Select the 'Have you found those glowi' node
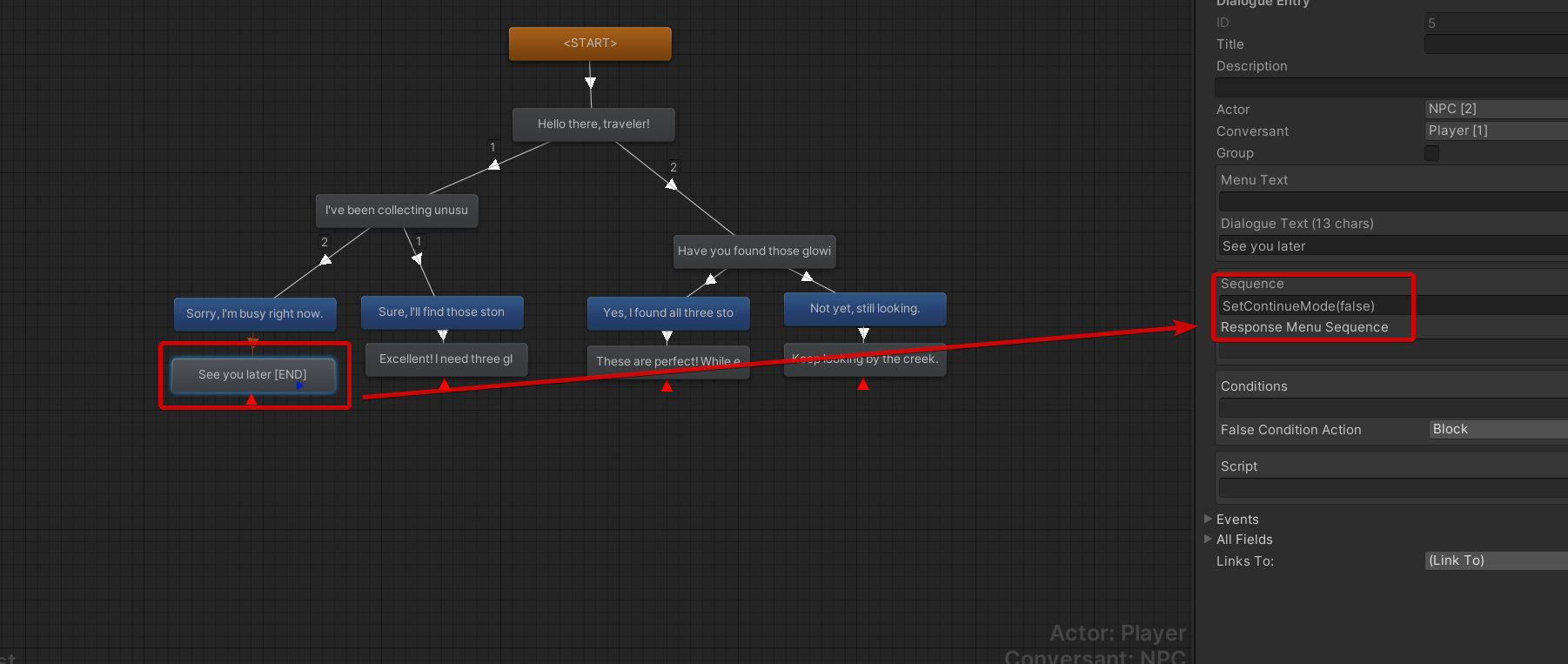Image resolution: width=1568 pixels, height=664 pixels. pyautogui.click(x=754, y=252)
